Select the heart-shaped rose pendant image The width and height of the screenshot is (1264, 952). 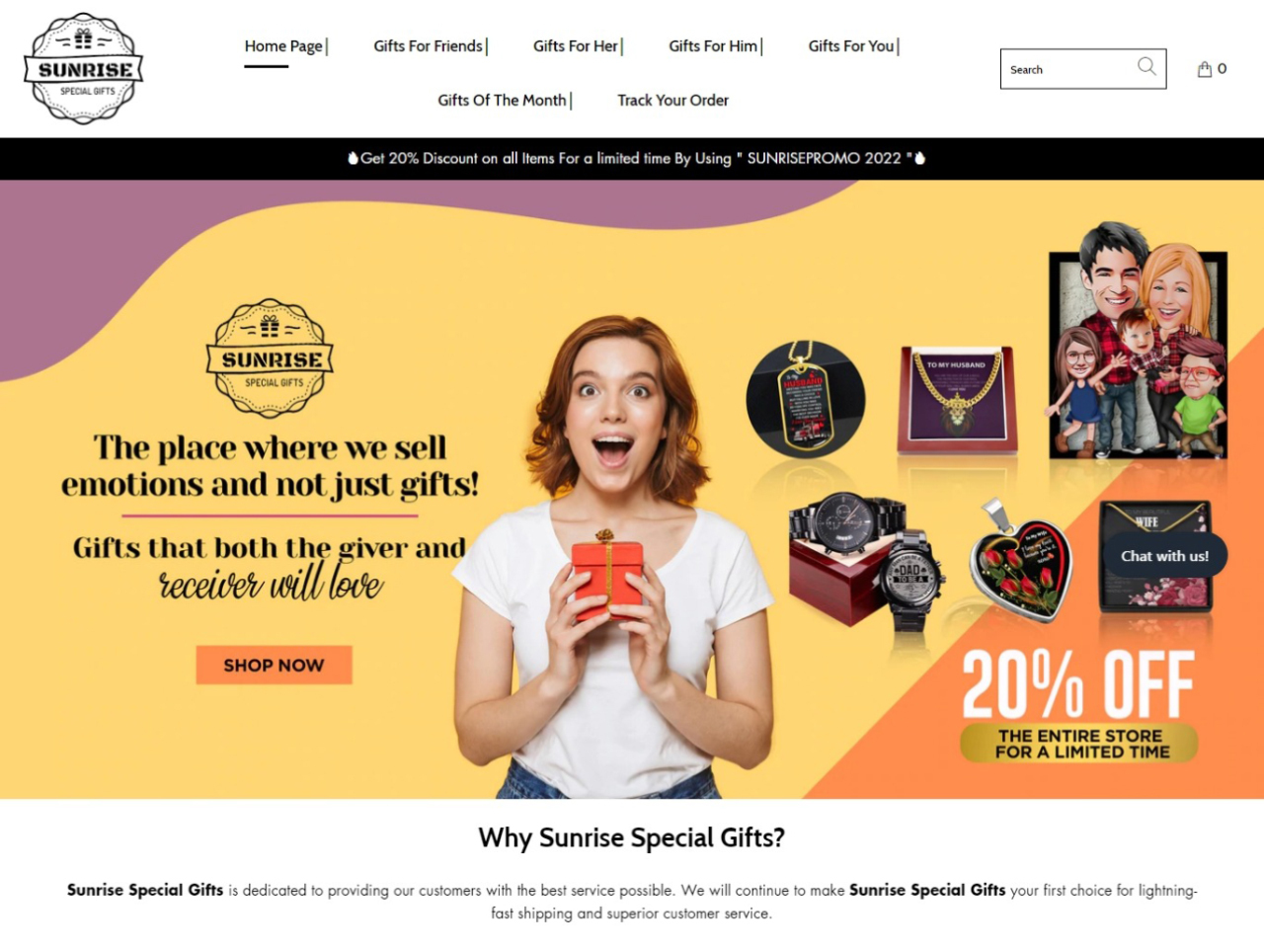1019,560
